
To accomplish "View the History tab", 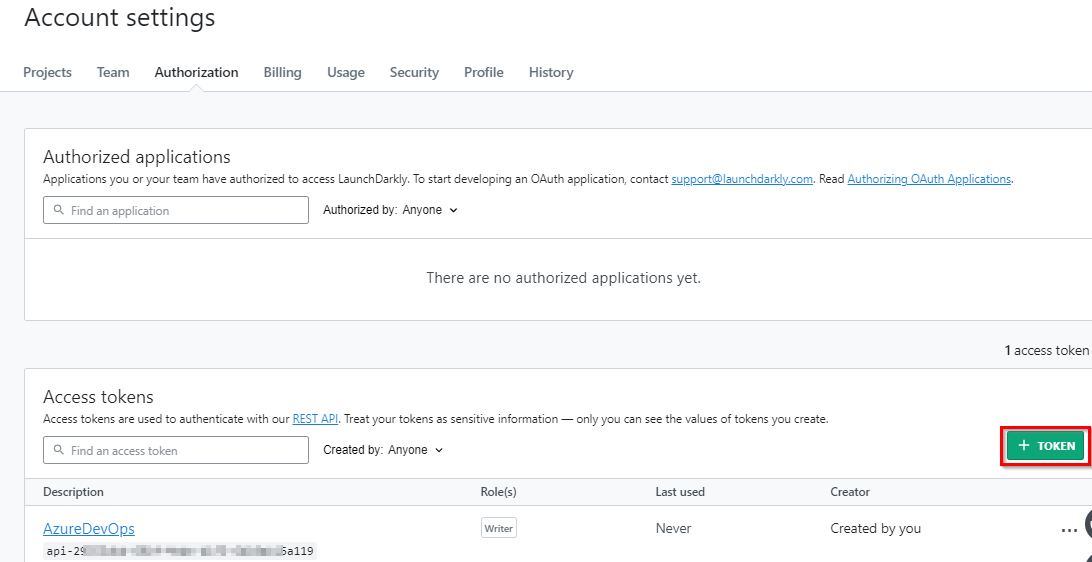I will point(551,72).
